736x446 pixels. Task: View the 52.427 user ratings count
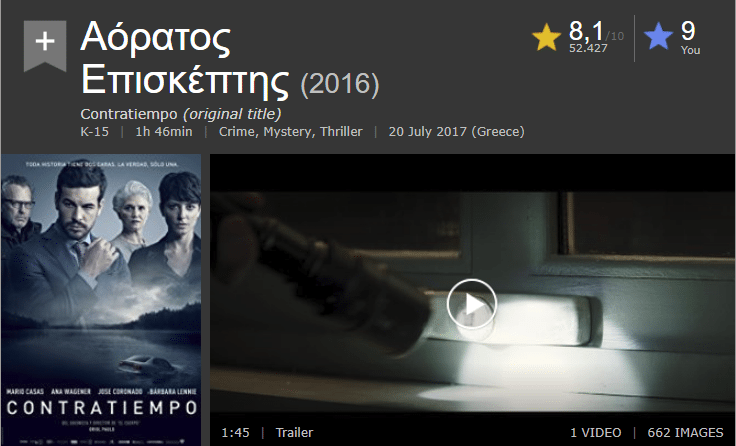click(x=588, y=48)
